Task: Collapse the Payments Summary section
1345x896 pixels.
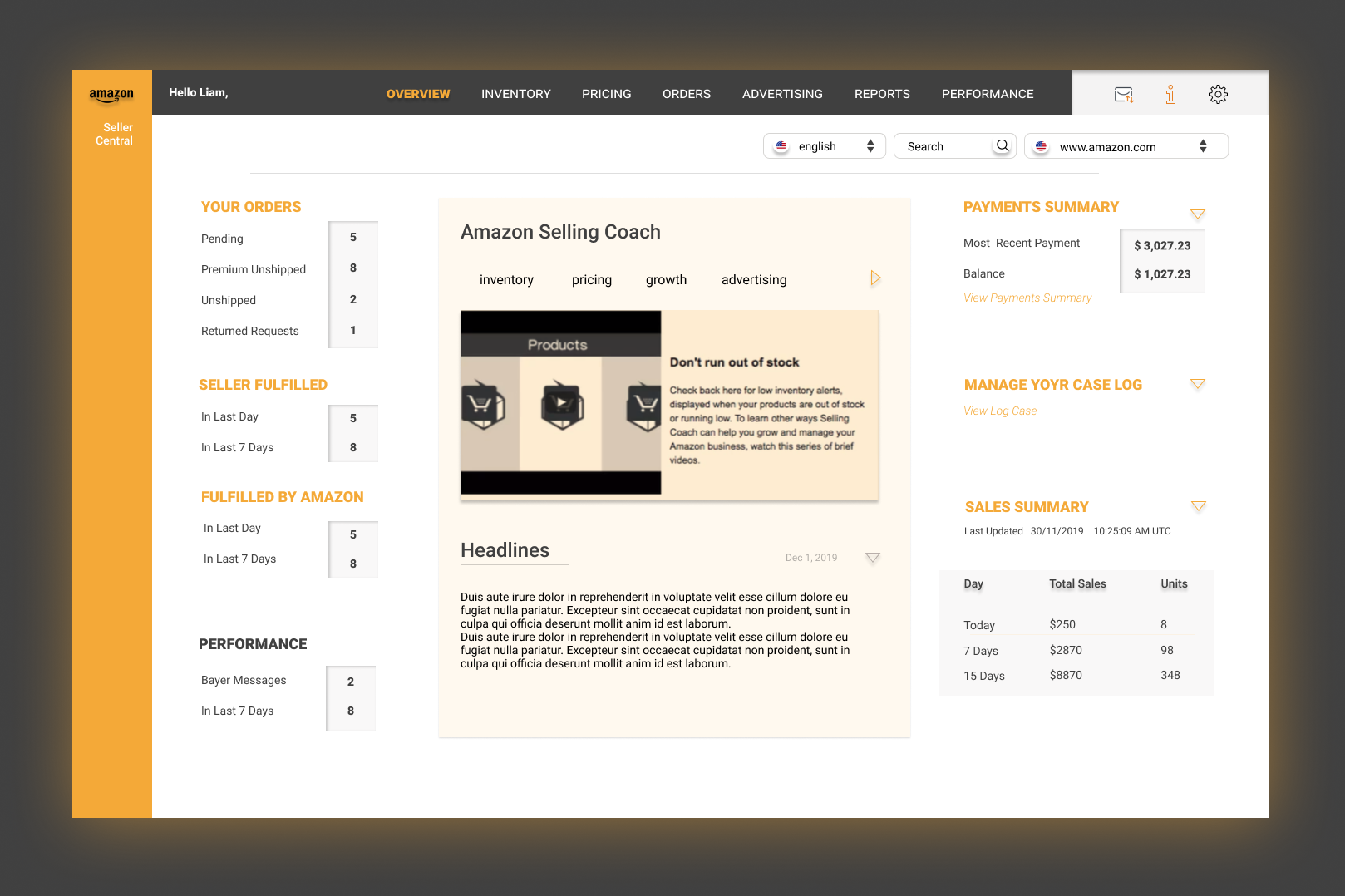Action: tap(1198, 214)
